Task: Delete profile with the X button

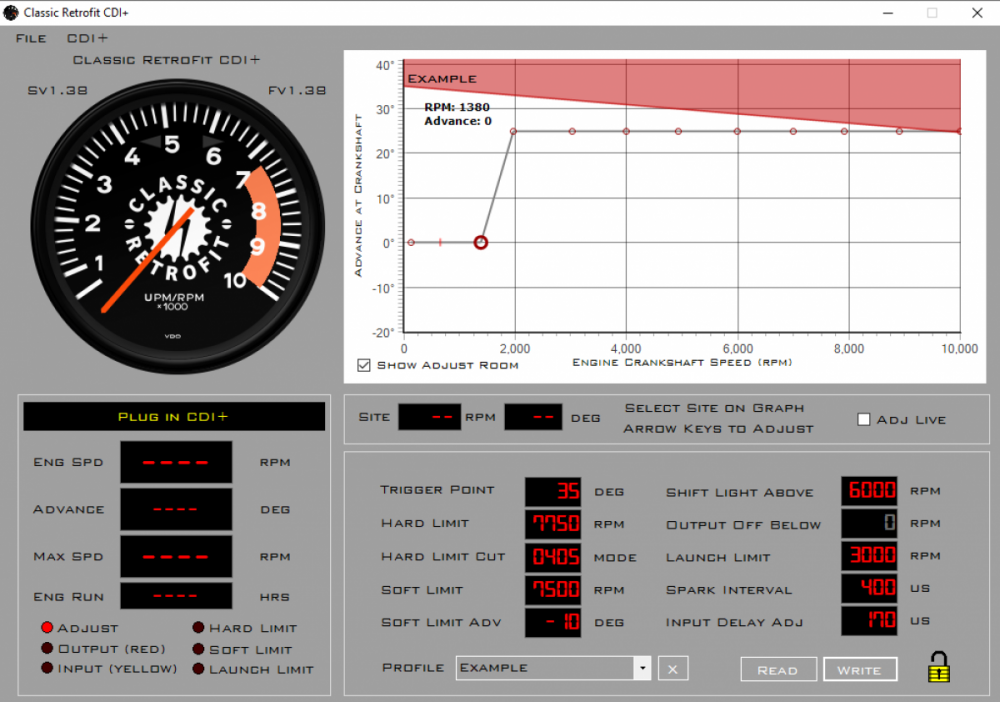Action: point(673,669)
